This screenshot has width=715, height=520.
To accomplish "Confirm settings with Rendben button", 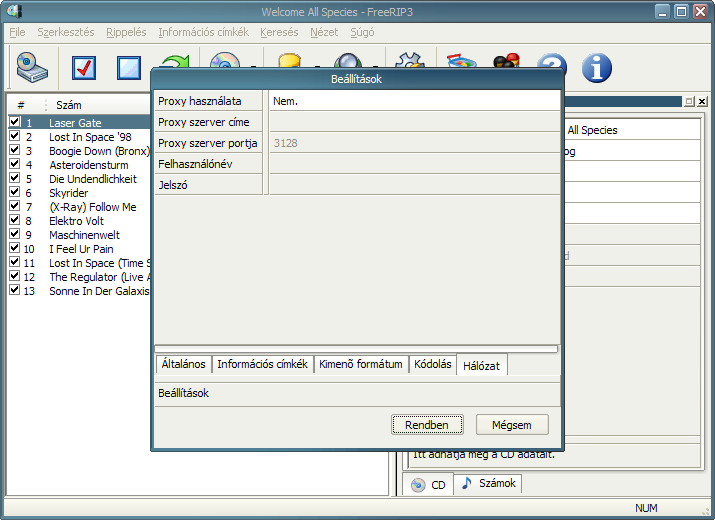I will coord(427,425).
